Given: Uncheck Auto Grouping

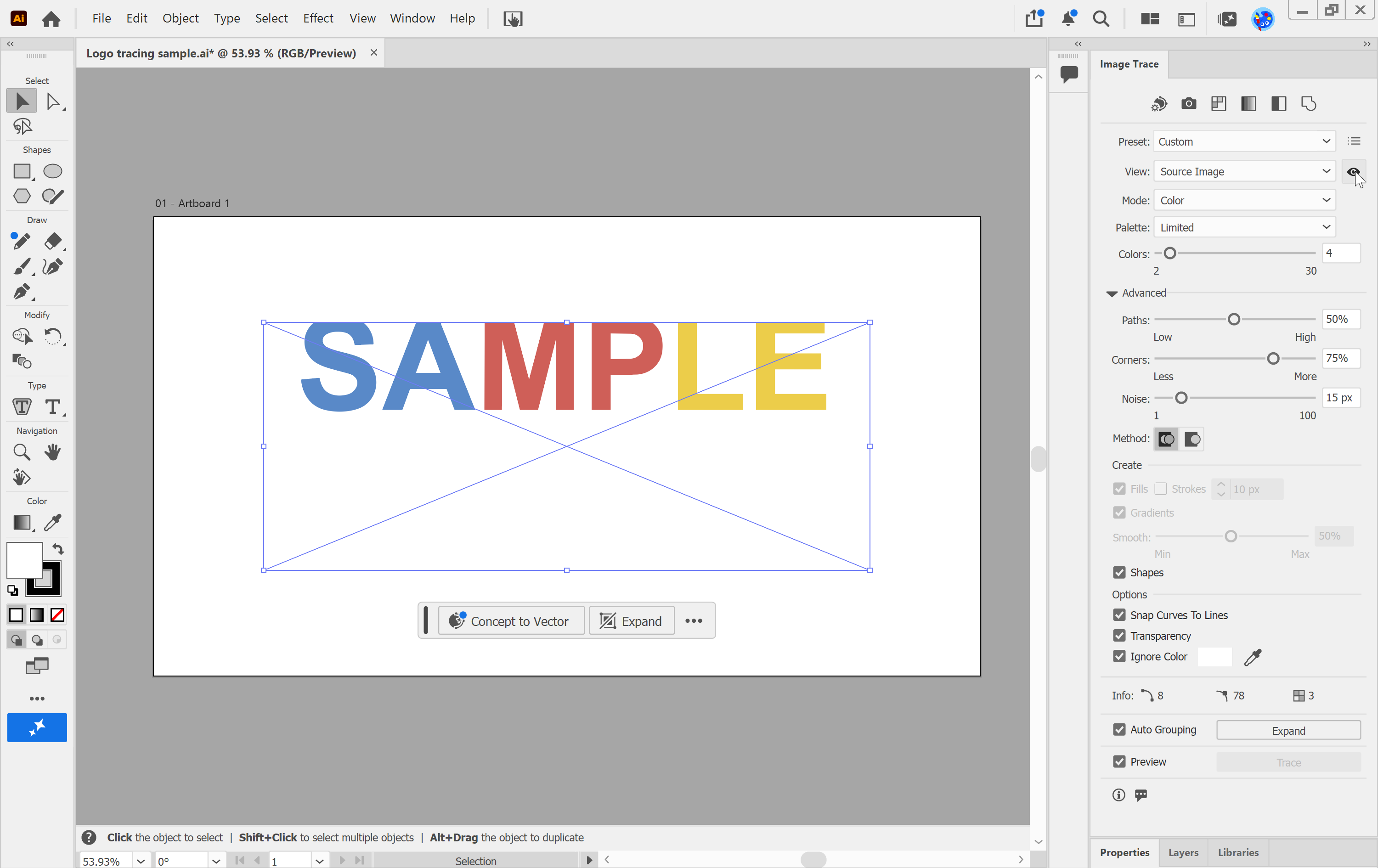Looking at the screenshot, I should coord(1119,729).
